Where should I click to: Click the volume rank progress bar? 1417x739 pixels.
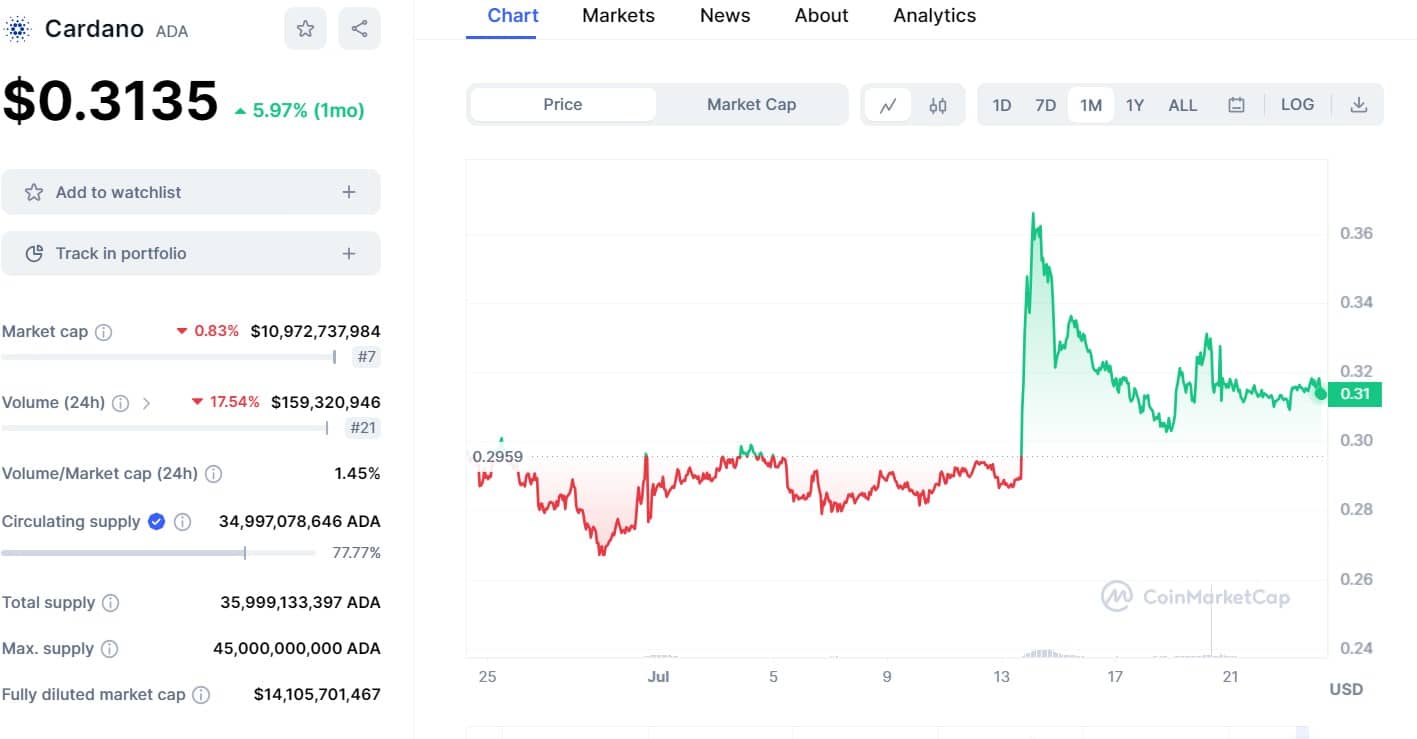click(x=165, y=428)
